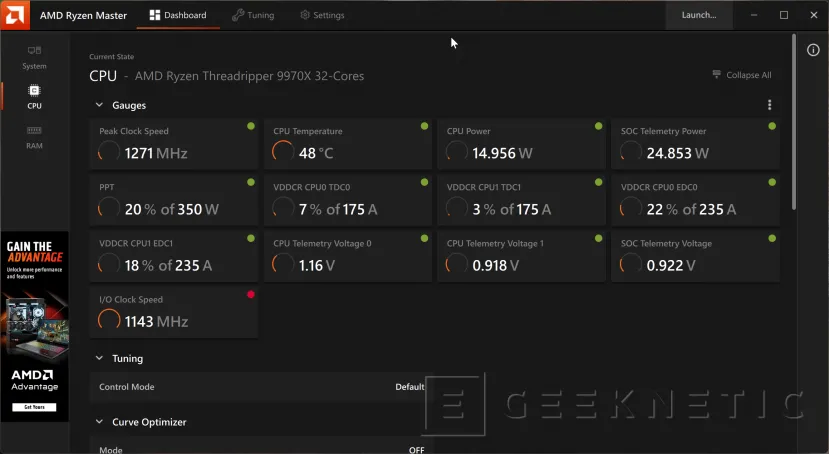Click the SOC Telemetry Voltage gauge dial
The width and height of the screenshot is (829, 454).
(x=631, y=264)
